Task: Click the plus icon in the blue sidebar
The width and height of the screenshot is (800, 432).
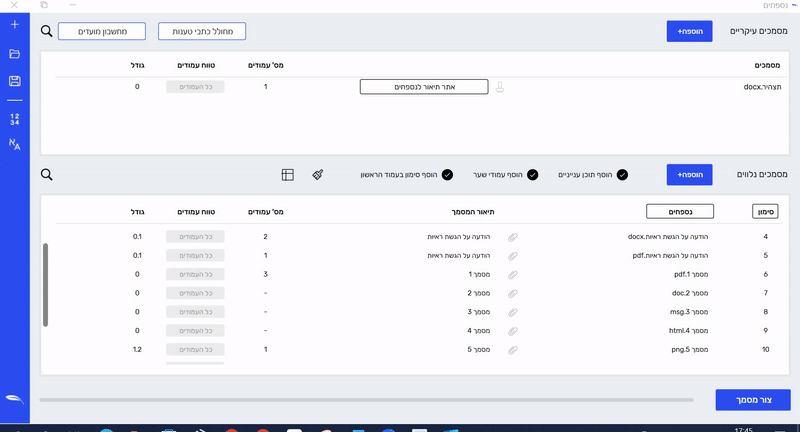Action: click(14, 24)
